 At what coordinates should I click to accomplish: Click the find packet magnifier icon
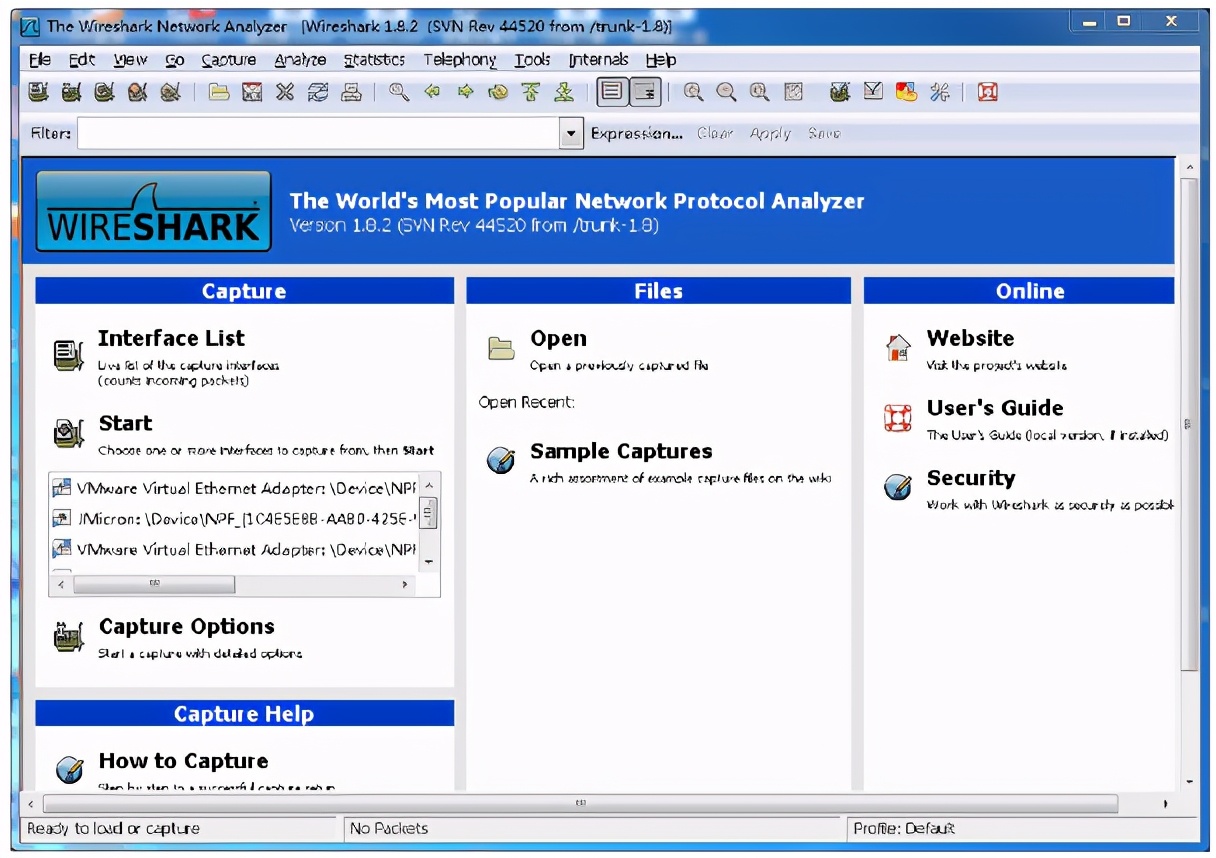coord(399,93)
